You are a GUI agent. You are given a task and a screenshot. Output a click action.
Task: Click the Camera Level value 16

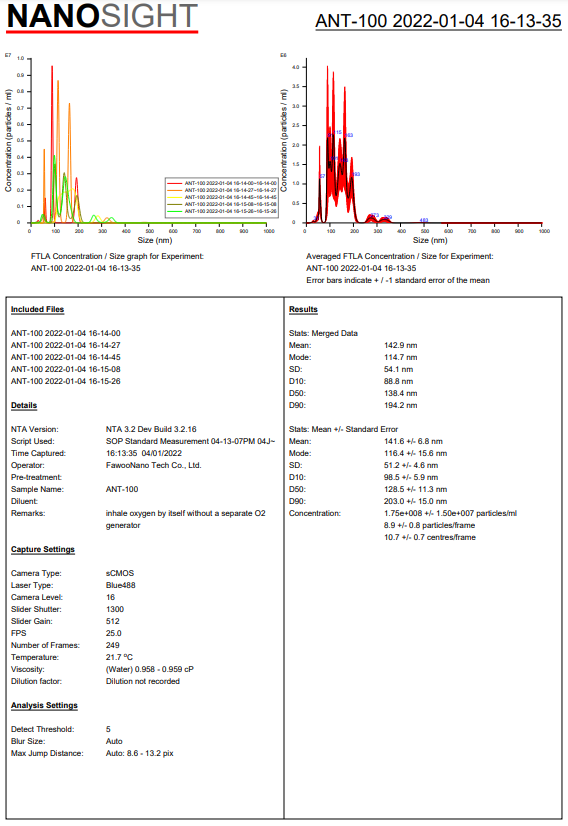click(110, 597)
